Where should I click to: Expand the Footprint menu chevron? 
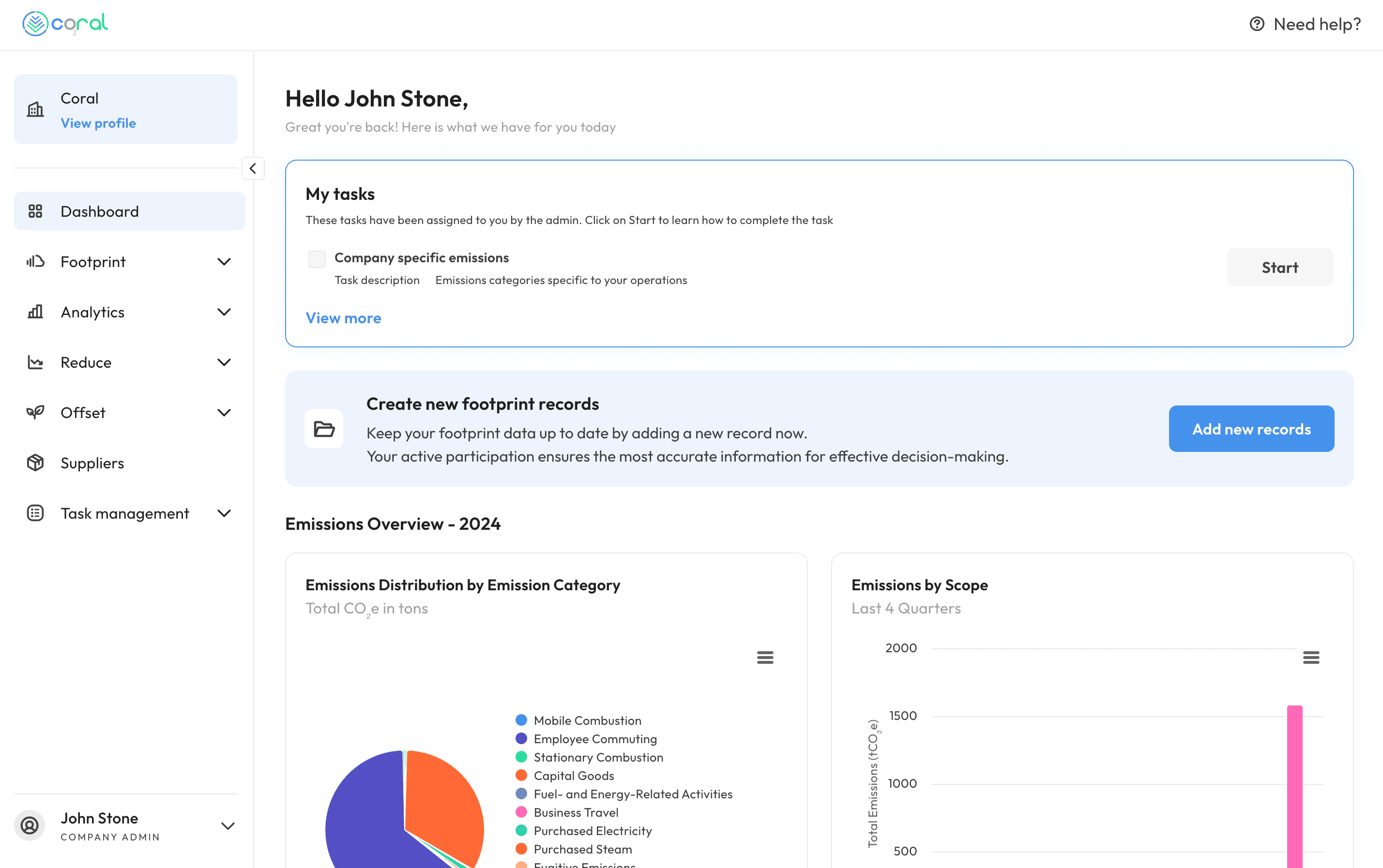(x=224, y=262)
